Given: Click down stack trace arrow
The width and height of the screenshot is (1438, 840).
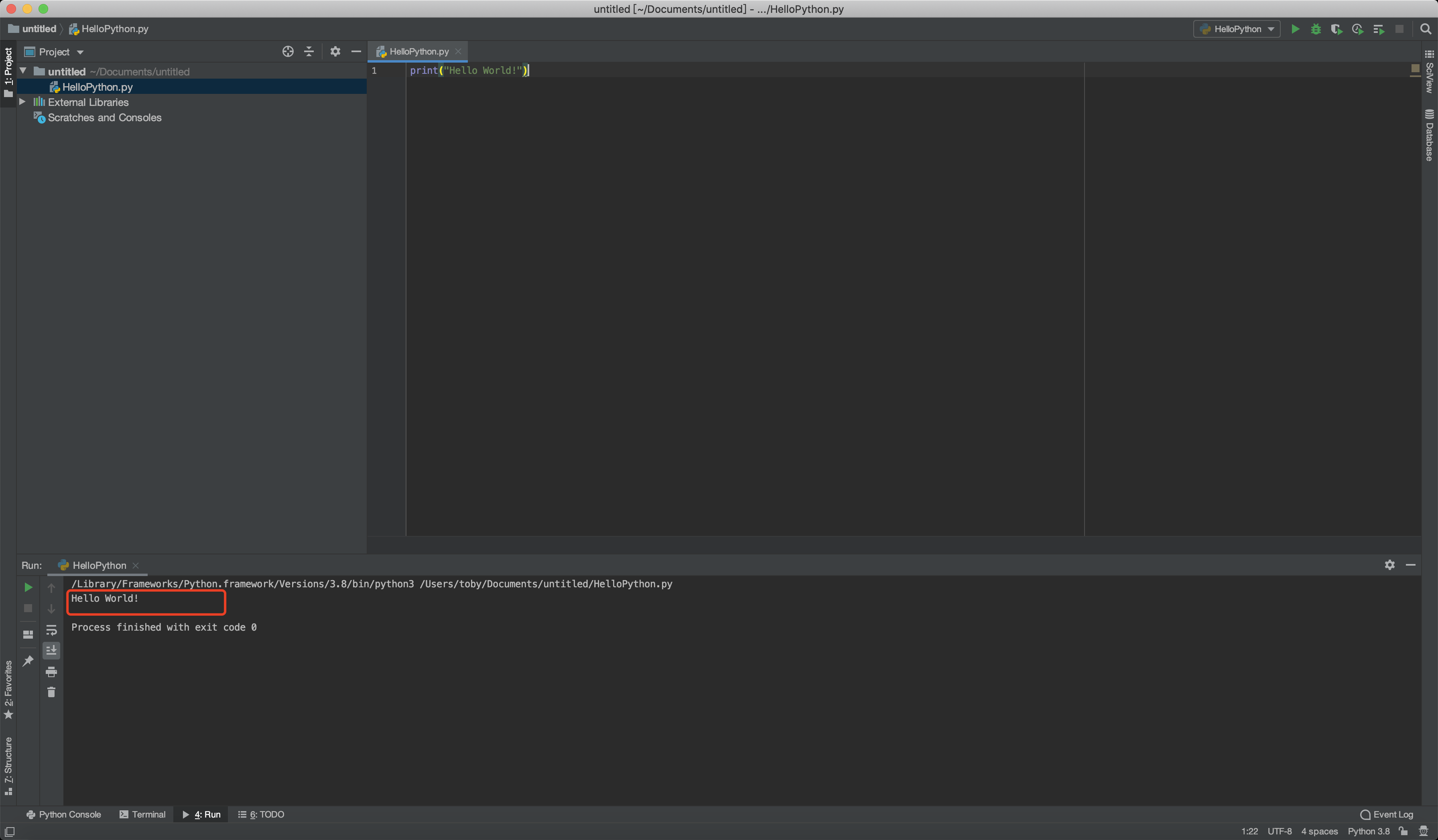Looking at the screenshot, I should [51, 609].
